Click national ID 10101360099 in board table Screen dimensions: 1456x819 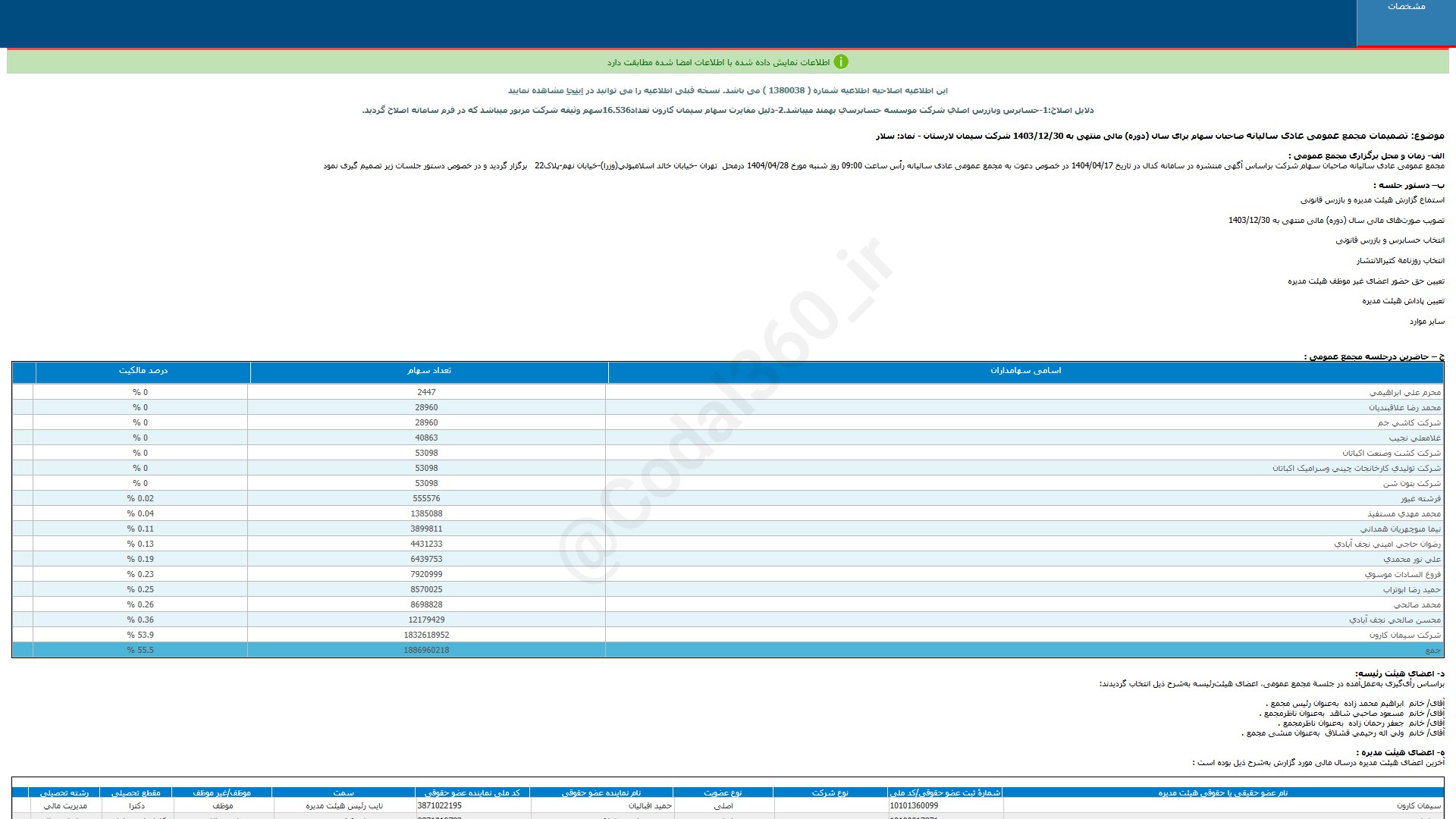click(x=914, y=805)
